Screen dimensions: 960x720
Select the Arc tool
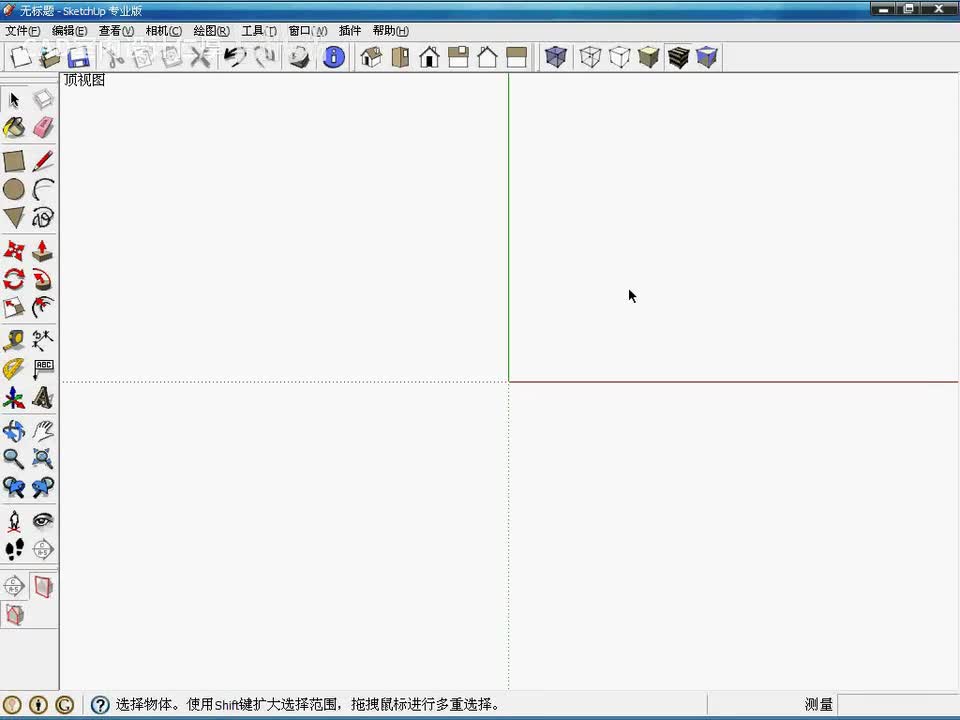43,190
